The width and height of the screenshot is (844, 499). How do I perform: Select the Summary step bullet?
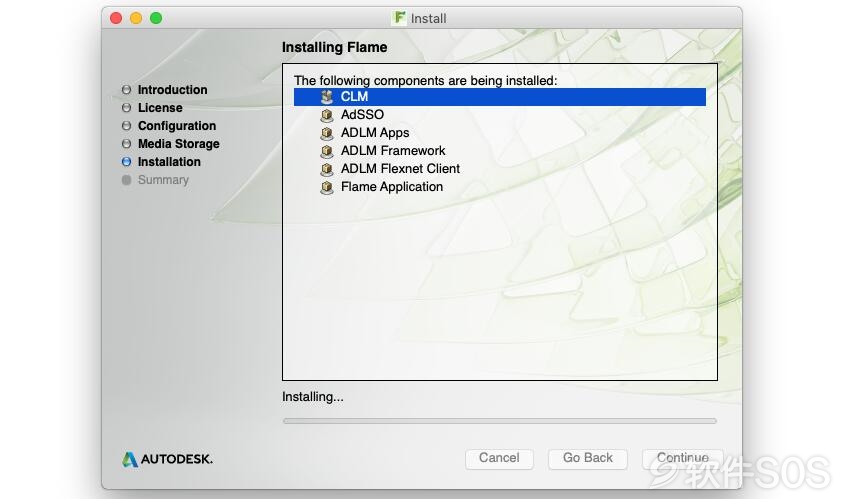126,180
